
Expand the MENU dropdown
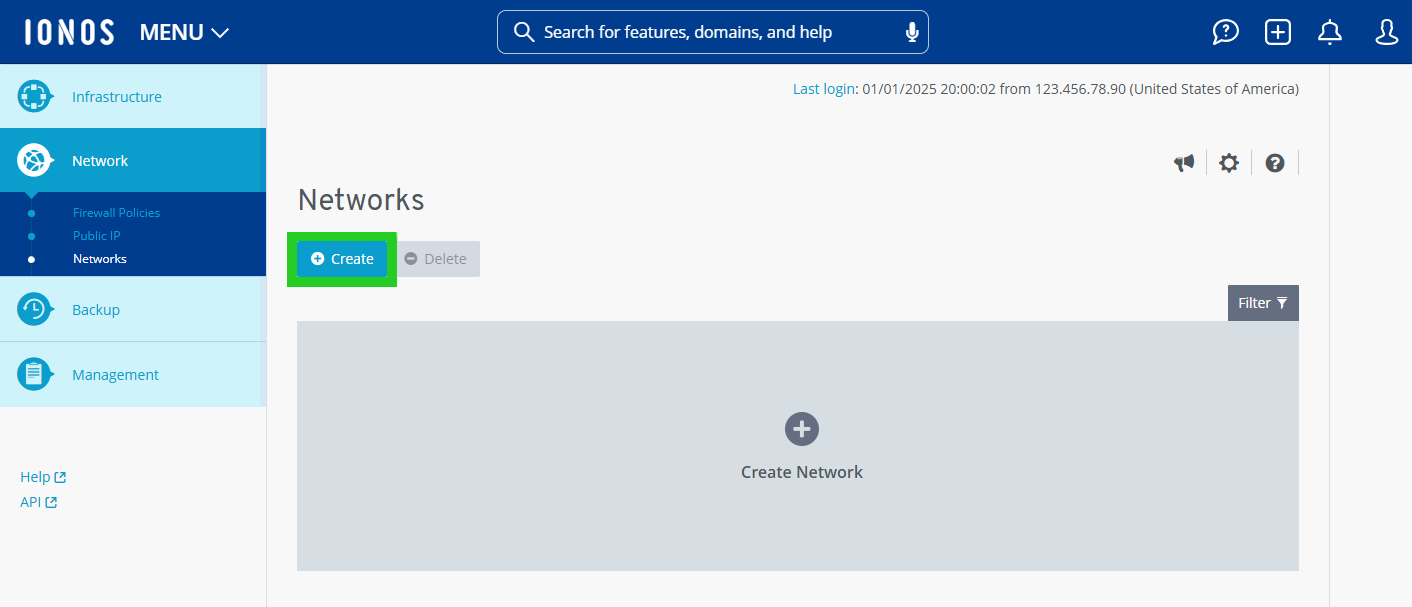[184, 31]
